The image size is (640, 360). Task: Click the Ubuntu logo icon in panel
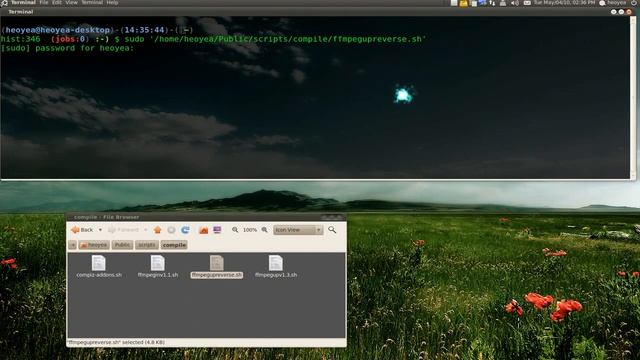click(x=4, y=3)
